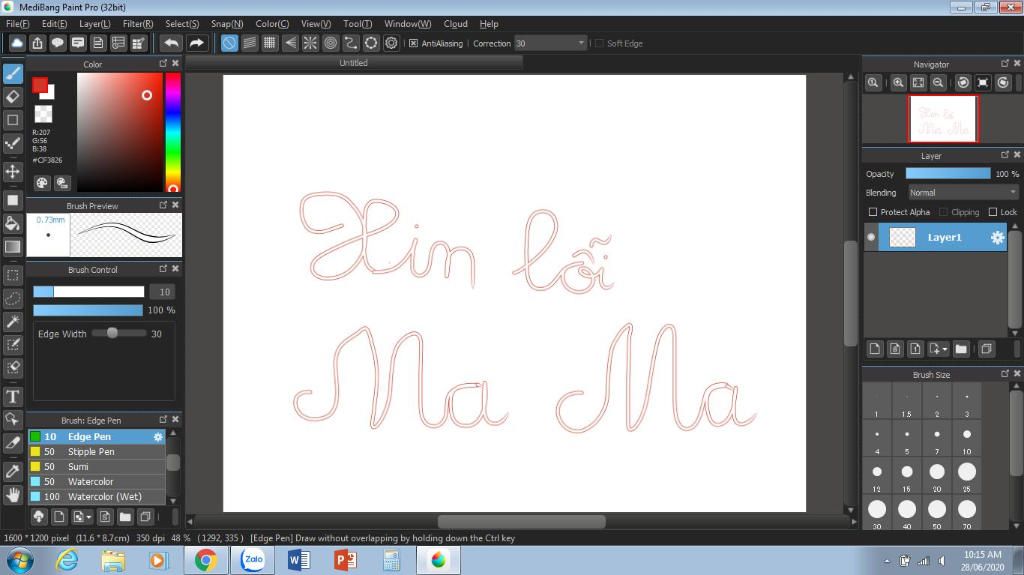Select the Gradient tool
The width and height of the screenshot is (1024, 575).
pos(12,247)
